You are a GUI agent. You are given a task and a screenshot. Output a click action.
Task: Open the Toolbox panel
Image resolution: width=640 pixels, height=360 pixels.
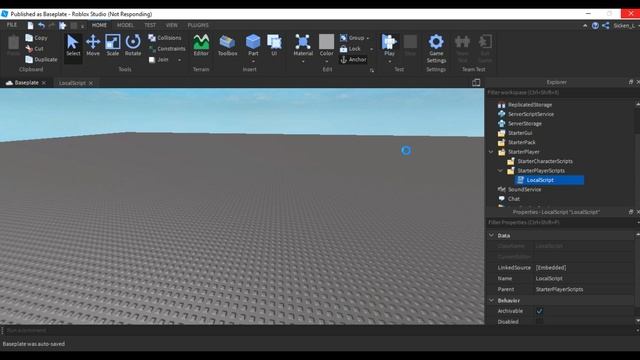tap(227, 45)
